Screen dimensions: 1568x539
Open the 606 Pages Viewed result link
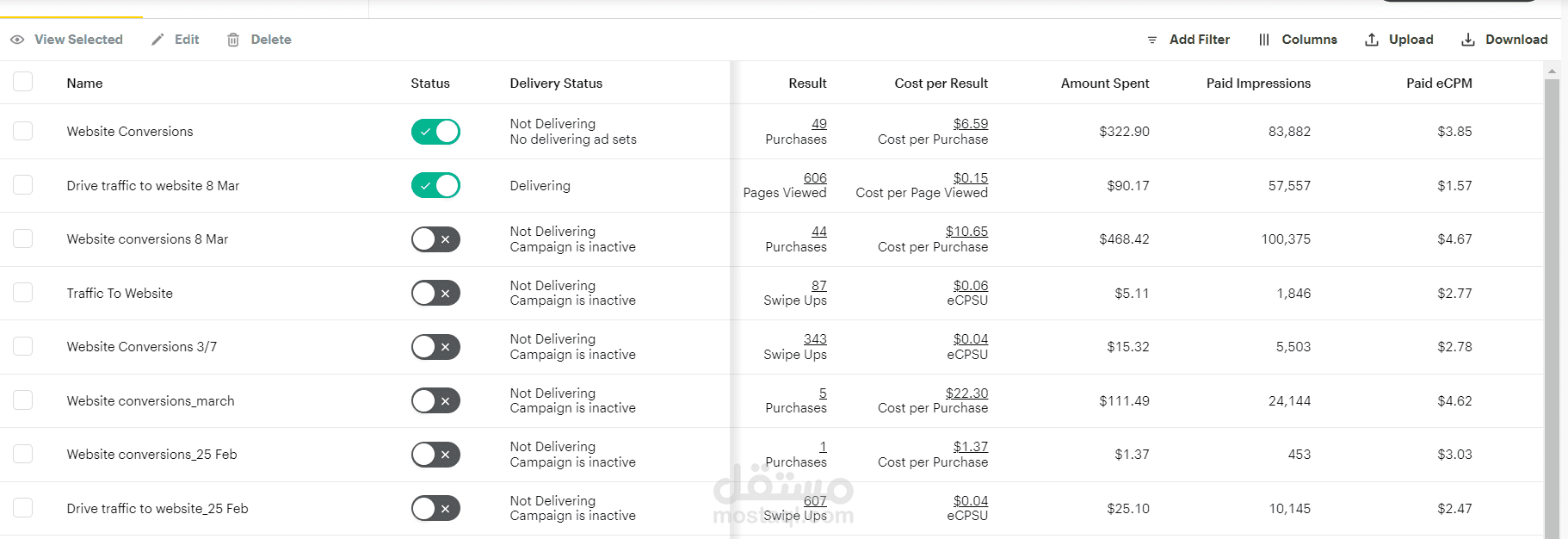click(x=815, y=178)
